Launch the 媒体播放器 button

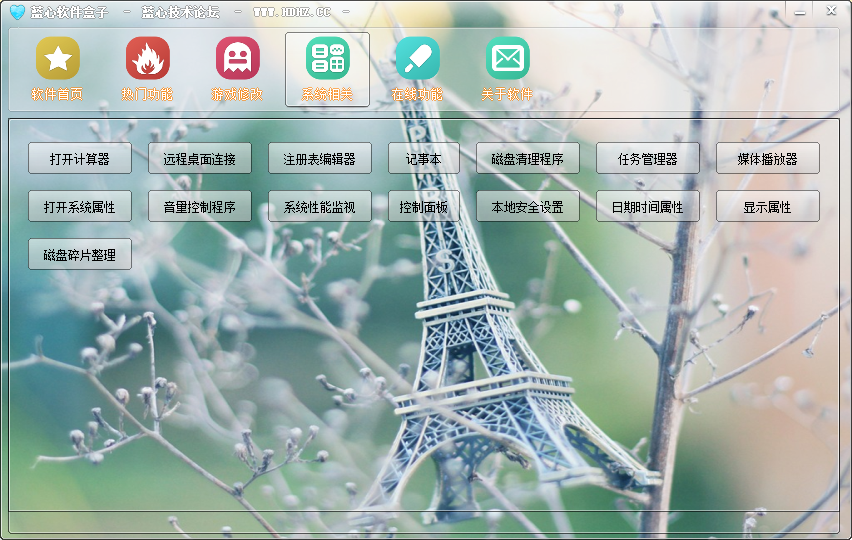pyautogui.click(x=767, y=158)
